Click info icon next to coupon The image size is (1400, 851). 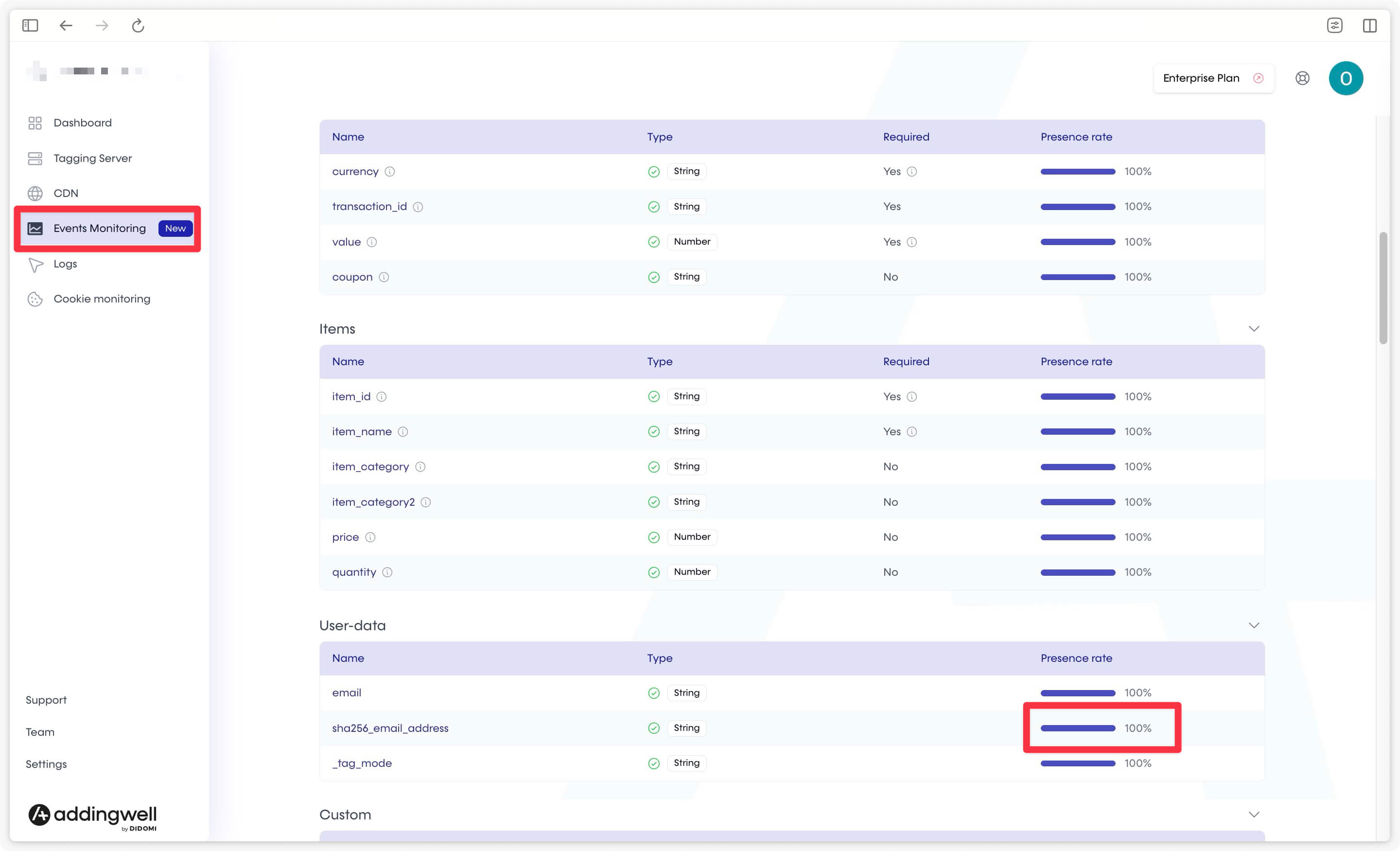[384, 277]
